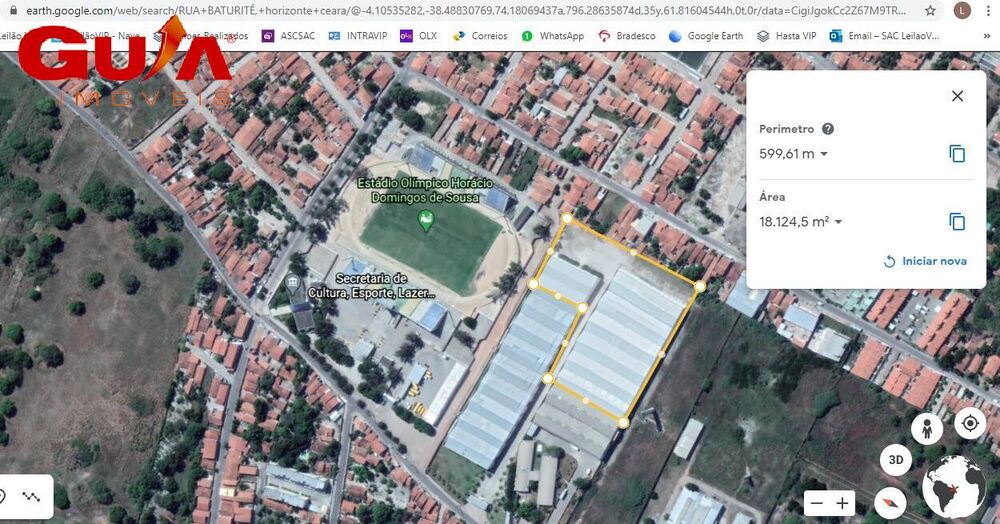Show more bookmarks with the chevron
This screenshot has height=524, width=1000.
click(987, 36)
